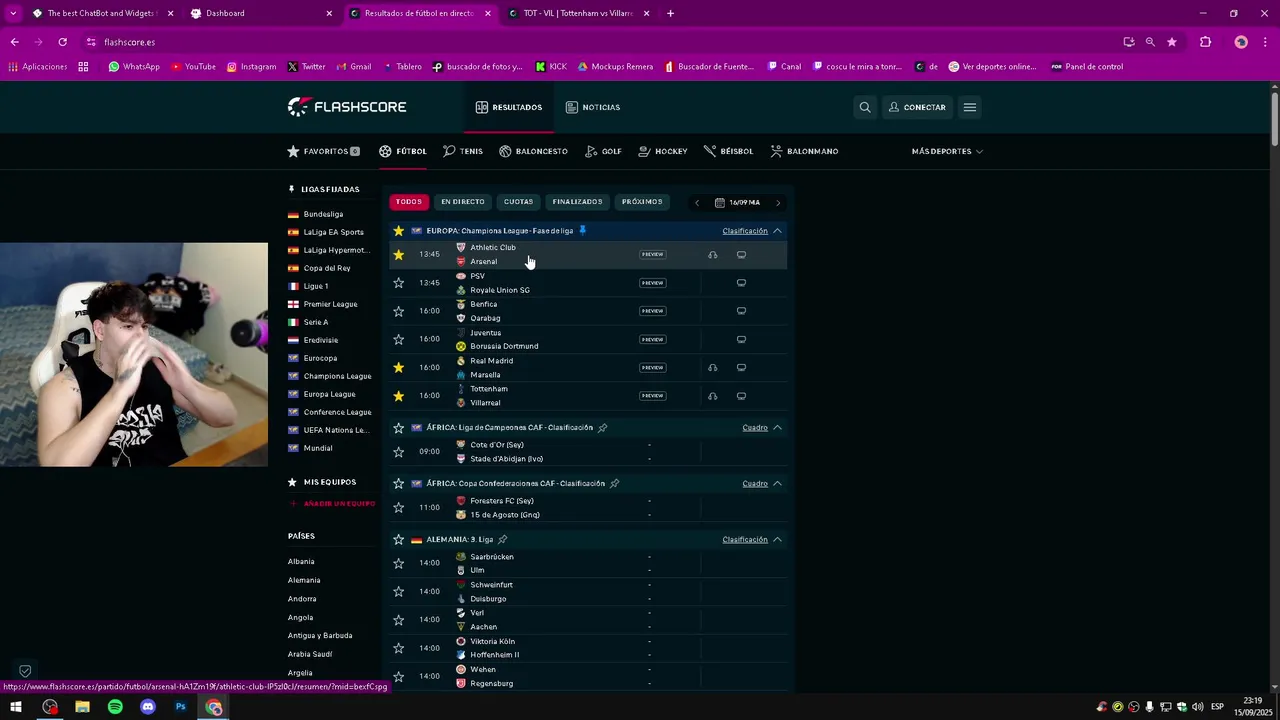Click the Flashscore logo
The image size is (1280, 720).
(x=347, y=107)
